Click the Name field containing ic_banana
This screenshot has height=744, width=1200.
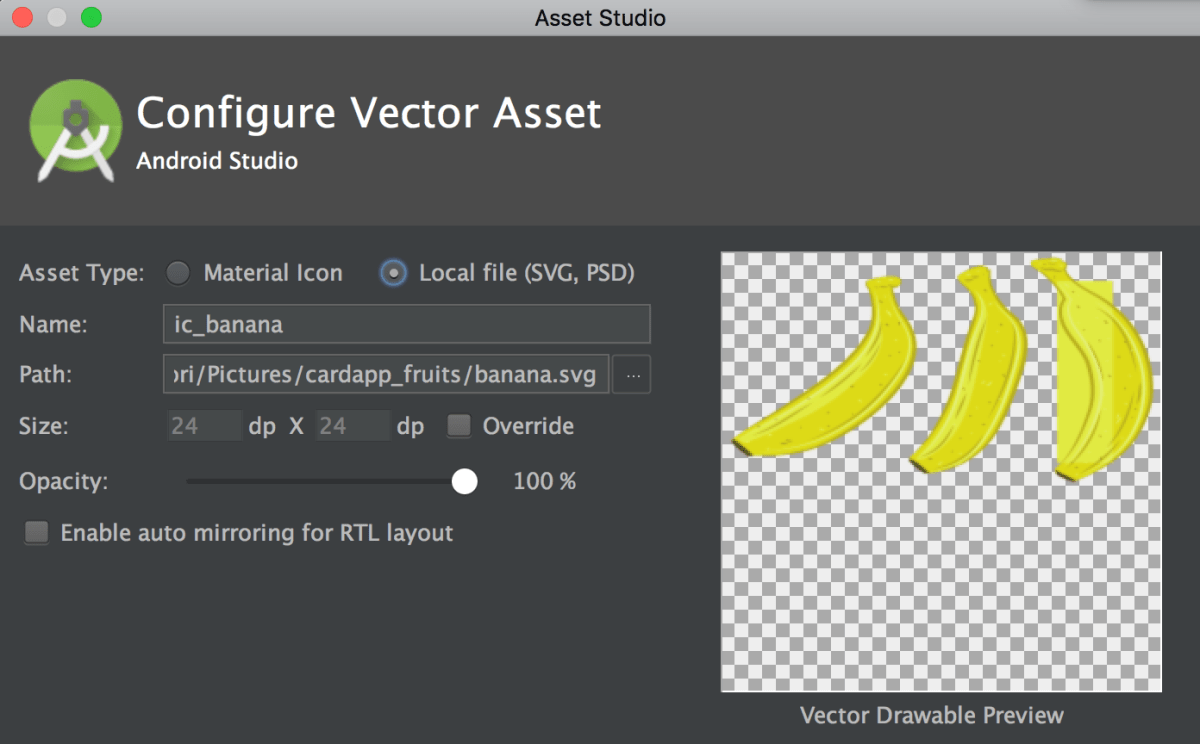(406, 324)
